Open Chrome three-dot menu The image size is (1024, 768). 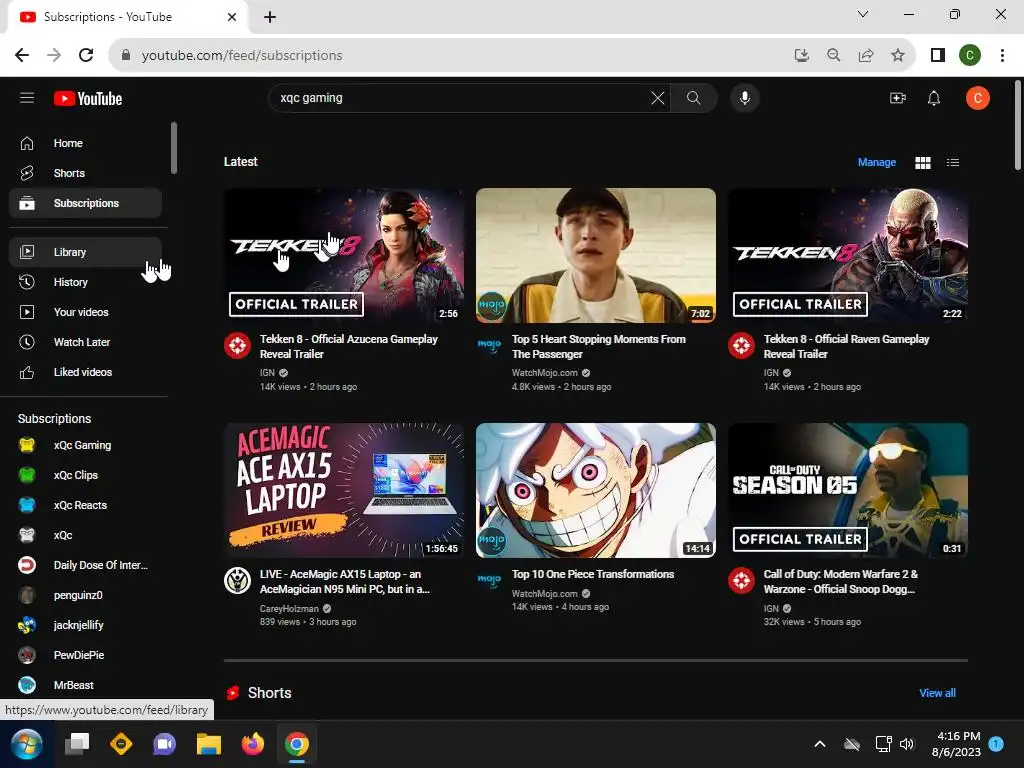click(1002, 56)
